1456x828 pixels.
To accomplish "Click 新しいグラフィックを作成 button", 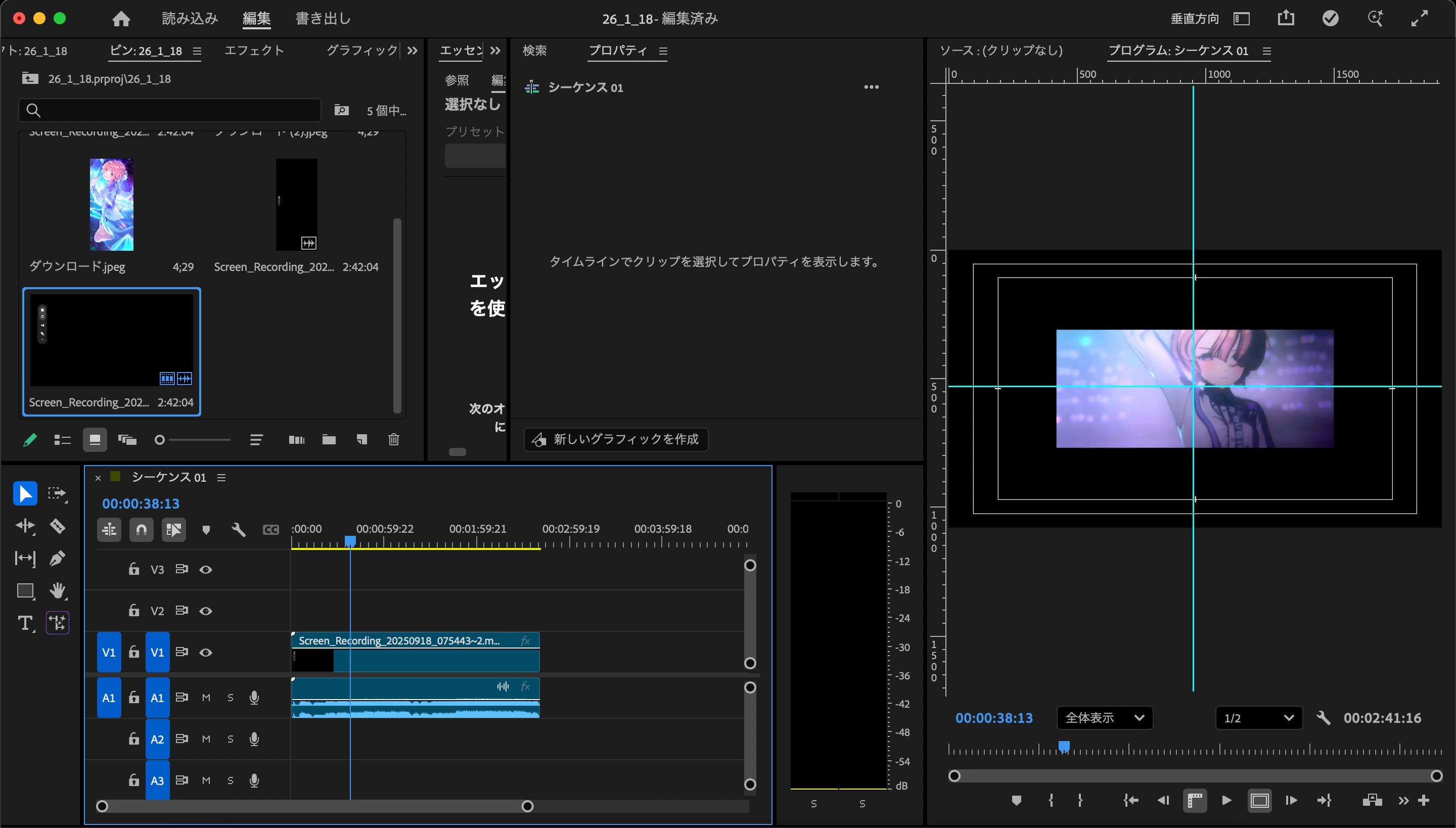I will click(616, 439).
